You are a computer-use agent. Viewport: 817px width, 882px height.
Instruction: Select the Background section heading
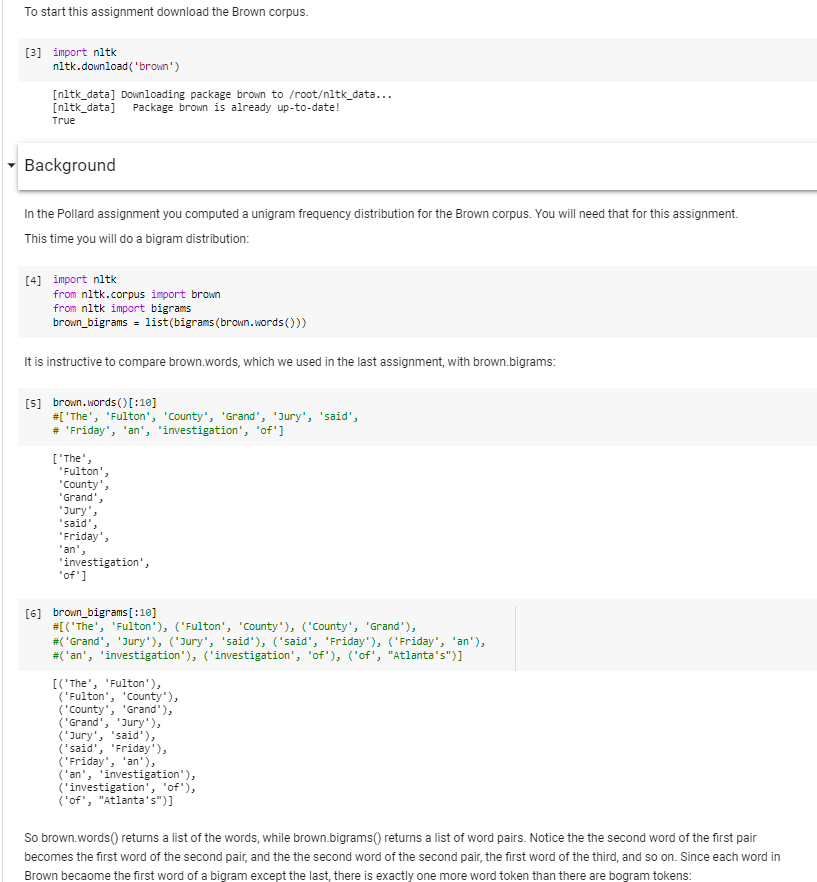point(70,166)
